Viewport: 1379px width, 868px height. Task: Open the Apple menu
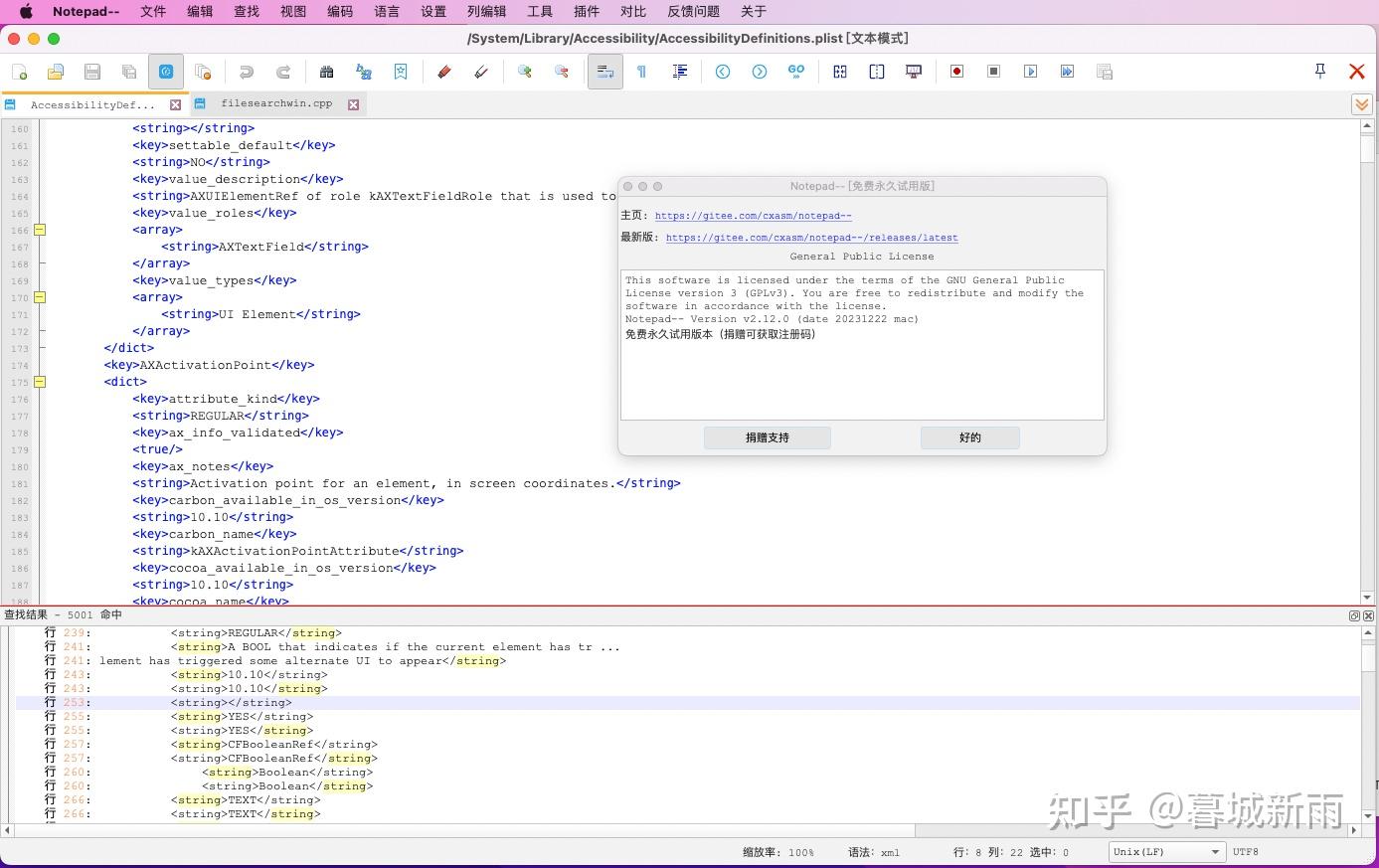pyautogui.click(x=26, y=11)
